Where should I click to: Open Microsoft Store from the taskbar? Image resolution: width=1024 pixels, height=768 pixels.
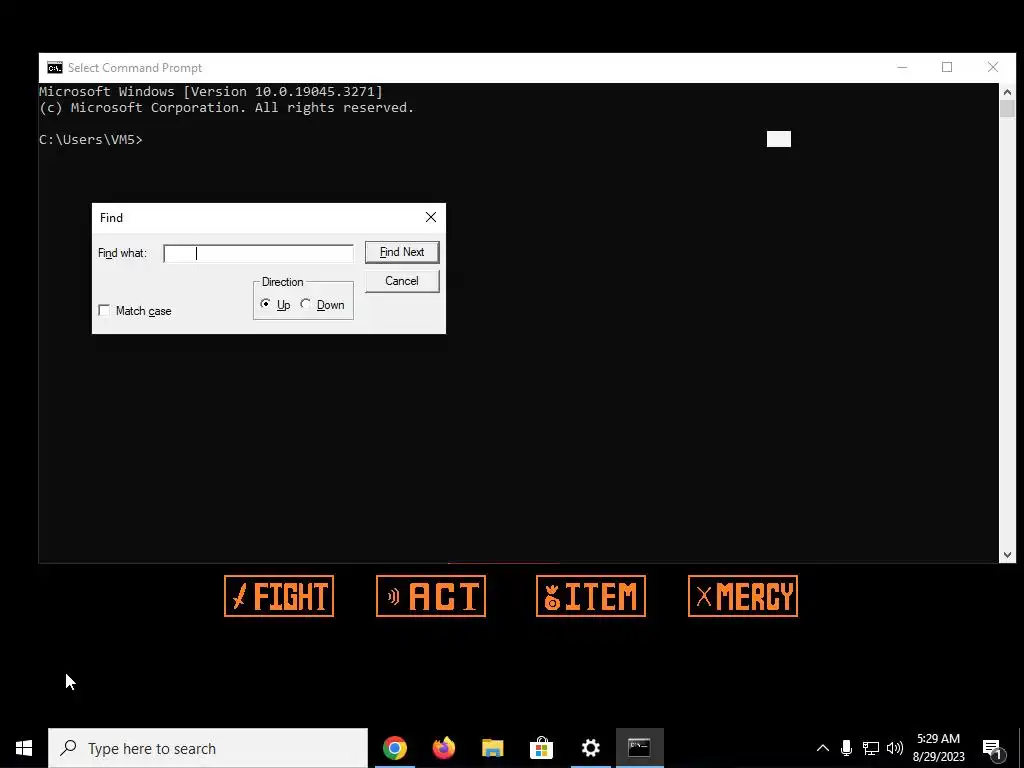tap(541, 748)
